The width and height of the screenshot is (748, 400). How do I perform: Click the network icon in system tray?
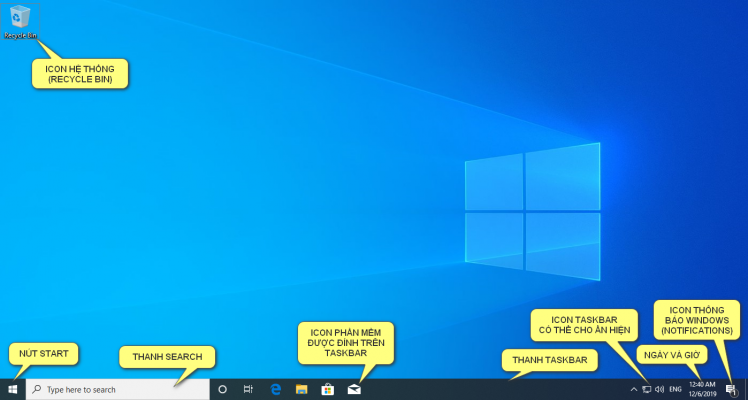point(646,389)
